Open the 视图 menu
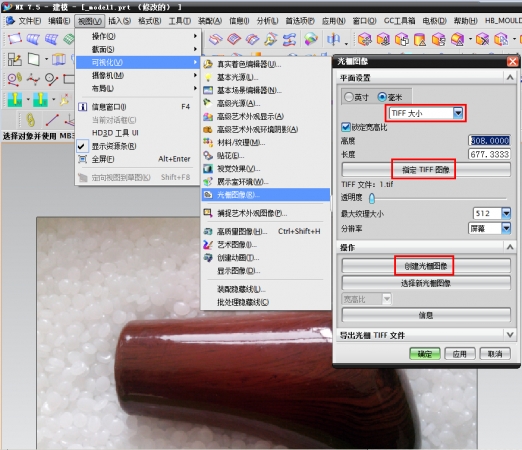 [90, 21]
